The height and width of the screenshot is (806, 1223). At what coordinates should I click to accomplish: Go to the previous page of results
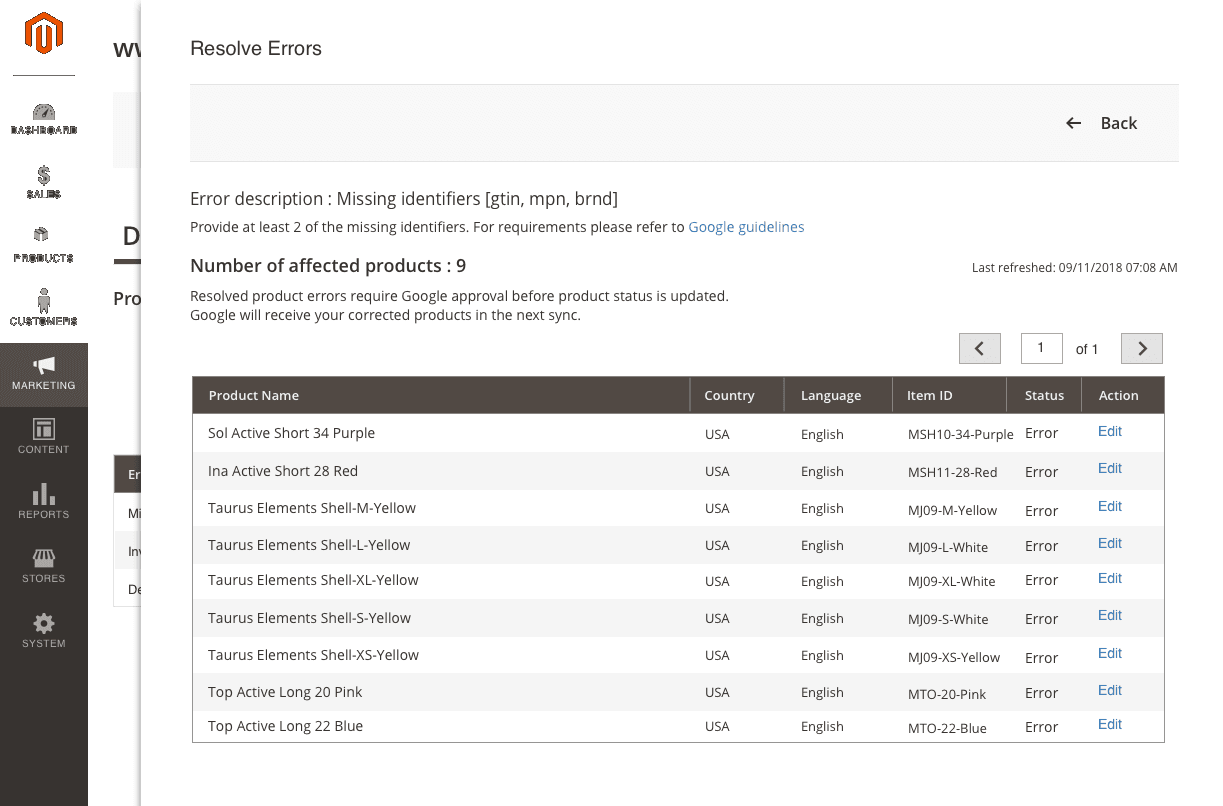[979, 348]
